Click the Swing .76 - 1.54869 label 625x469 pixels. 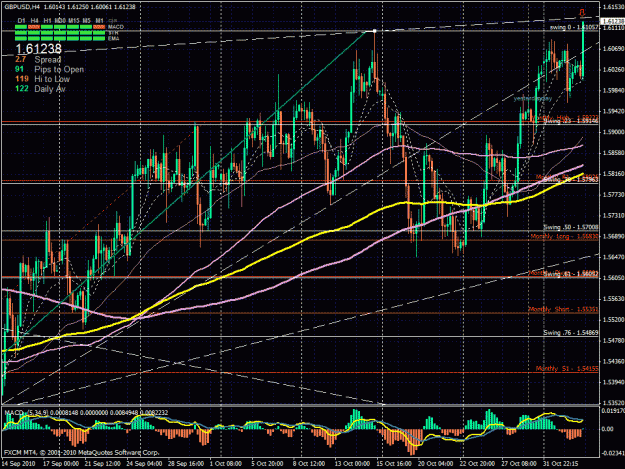[x=570, y=332]
